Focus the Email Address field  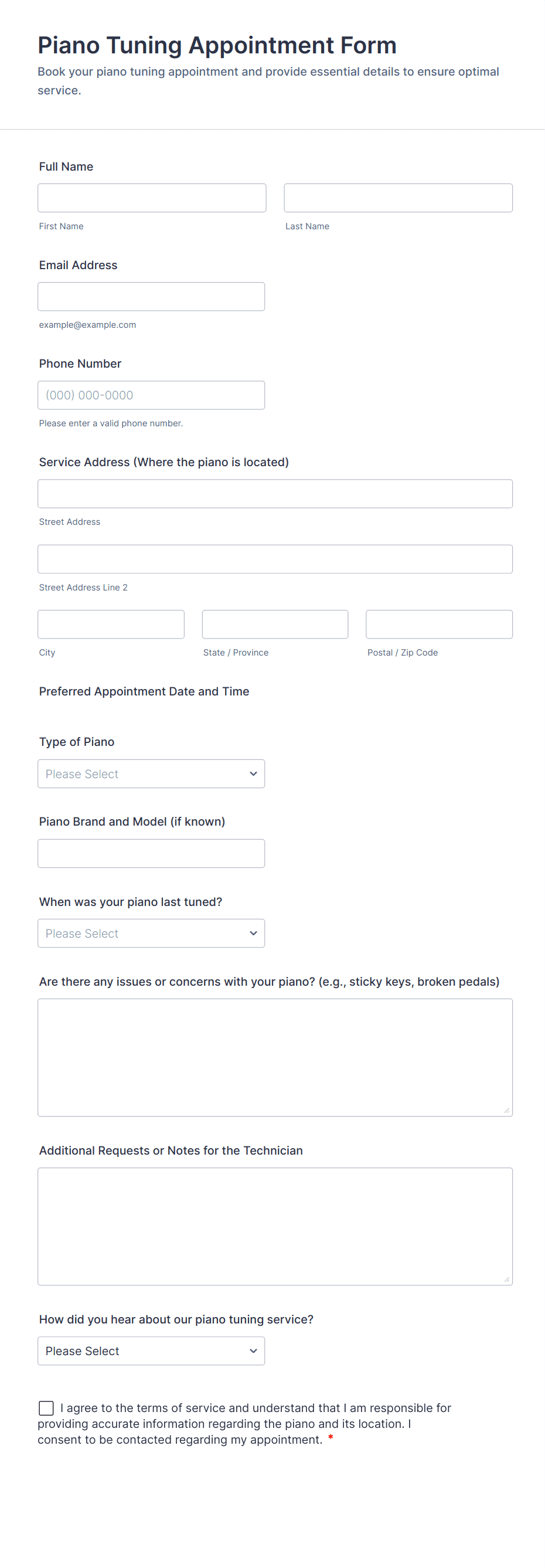(x=151, y=297)
